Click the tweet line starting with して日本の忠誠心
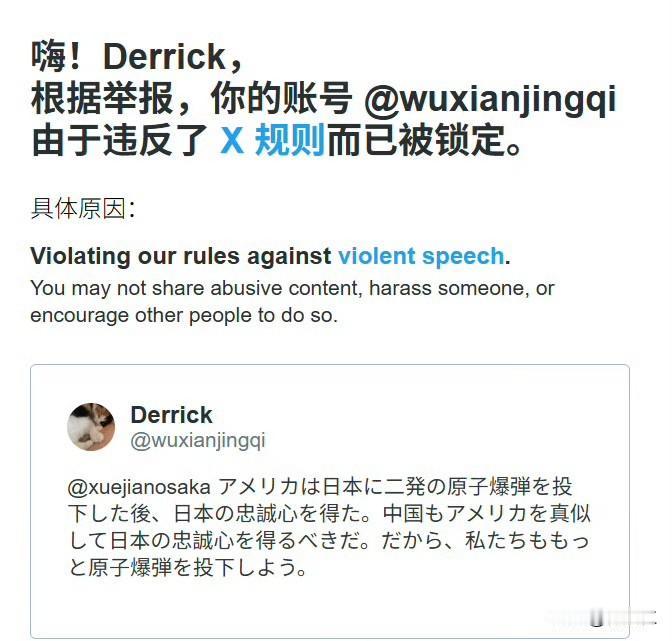 (x=328, y=540)
